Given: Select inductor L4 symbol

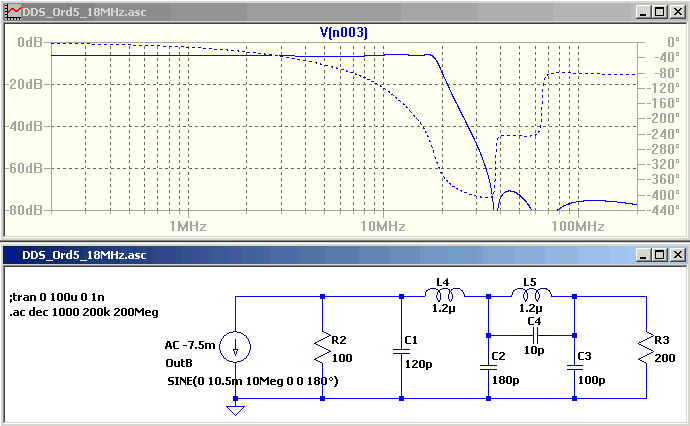Looking at the screenshot, I should point(444,294).
